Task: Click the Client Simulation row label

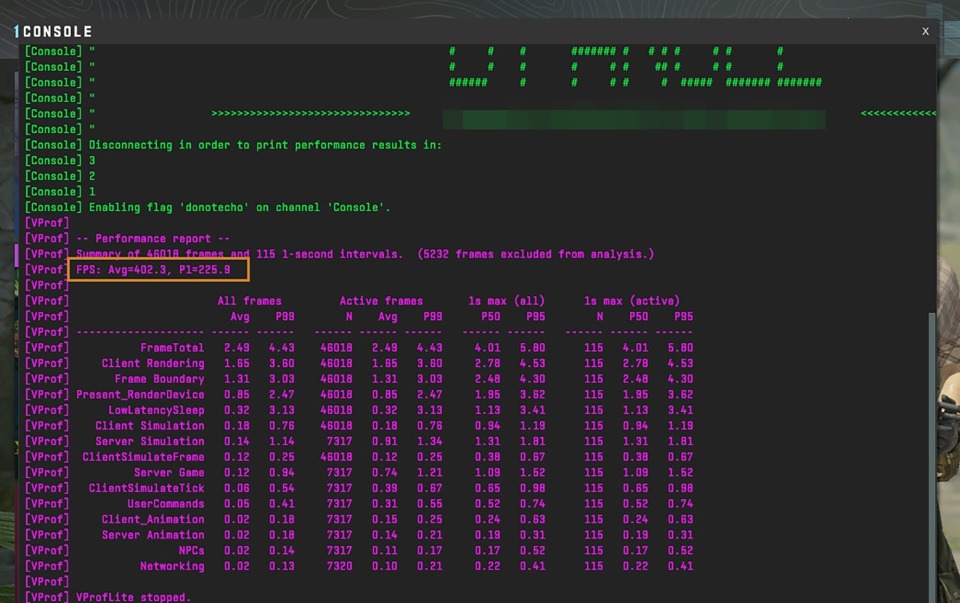Action: (150, 425)
